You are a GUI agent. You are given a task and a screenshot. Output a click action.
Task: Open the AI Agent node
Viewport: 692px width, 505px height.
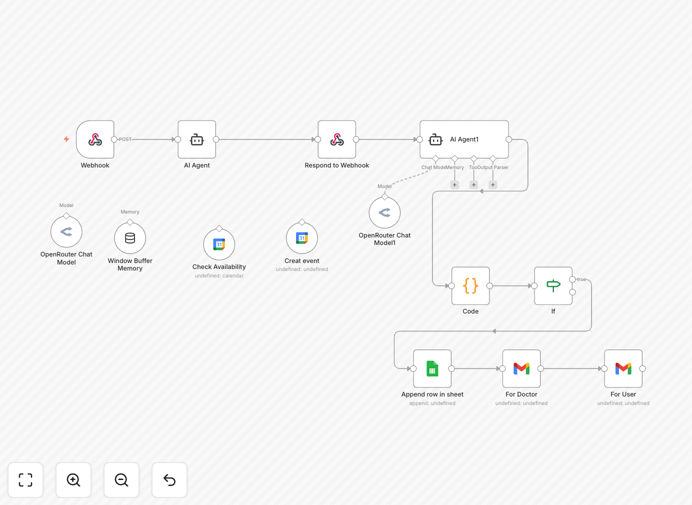[x=197, y=139]
